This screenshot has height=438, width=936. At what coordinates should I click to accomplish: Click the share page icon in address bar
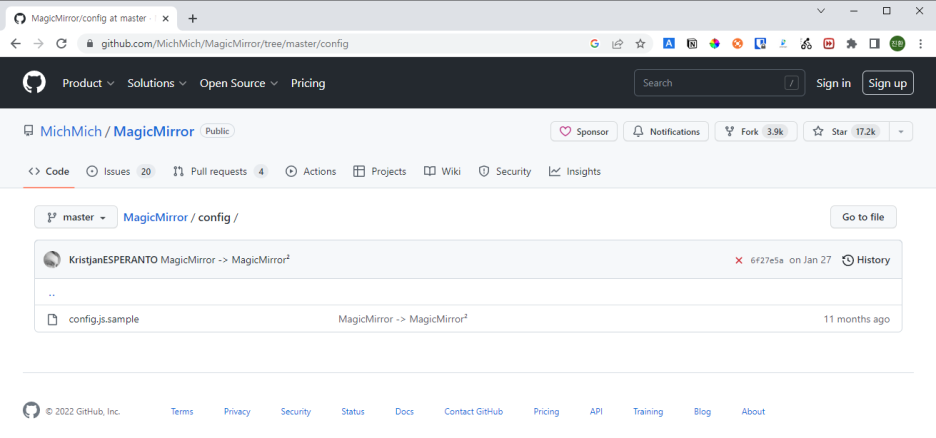click(x=617, y=44)
